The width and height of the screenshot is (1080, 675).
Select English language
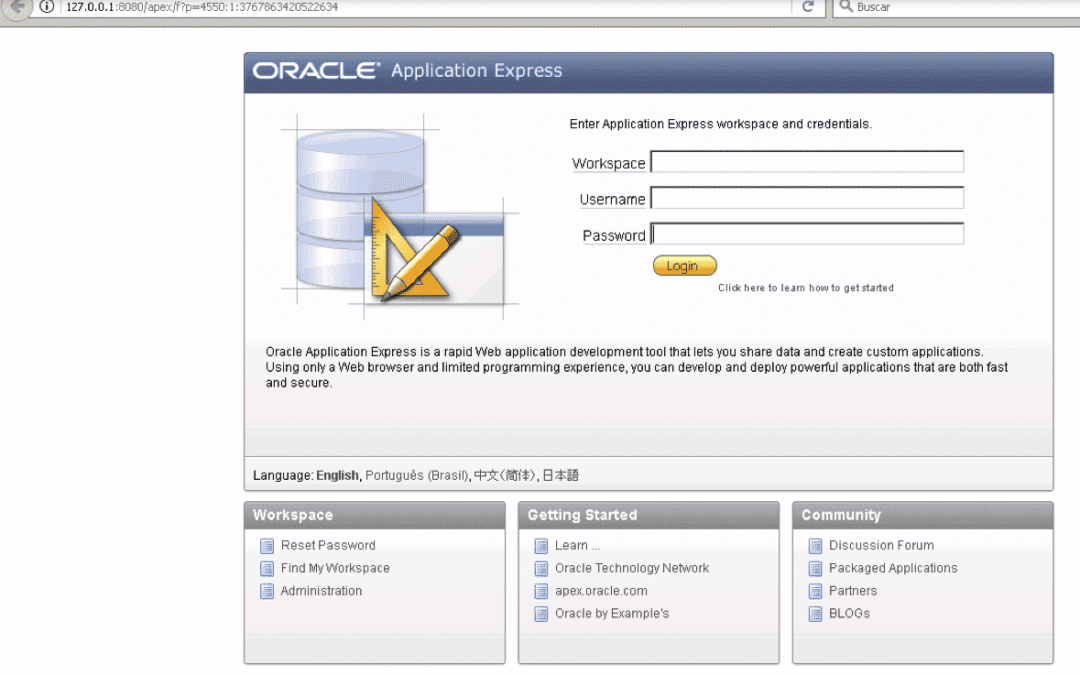pyautogui.click(x=337, y=475)
